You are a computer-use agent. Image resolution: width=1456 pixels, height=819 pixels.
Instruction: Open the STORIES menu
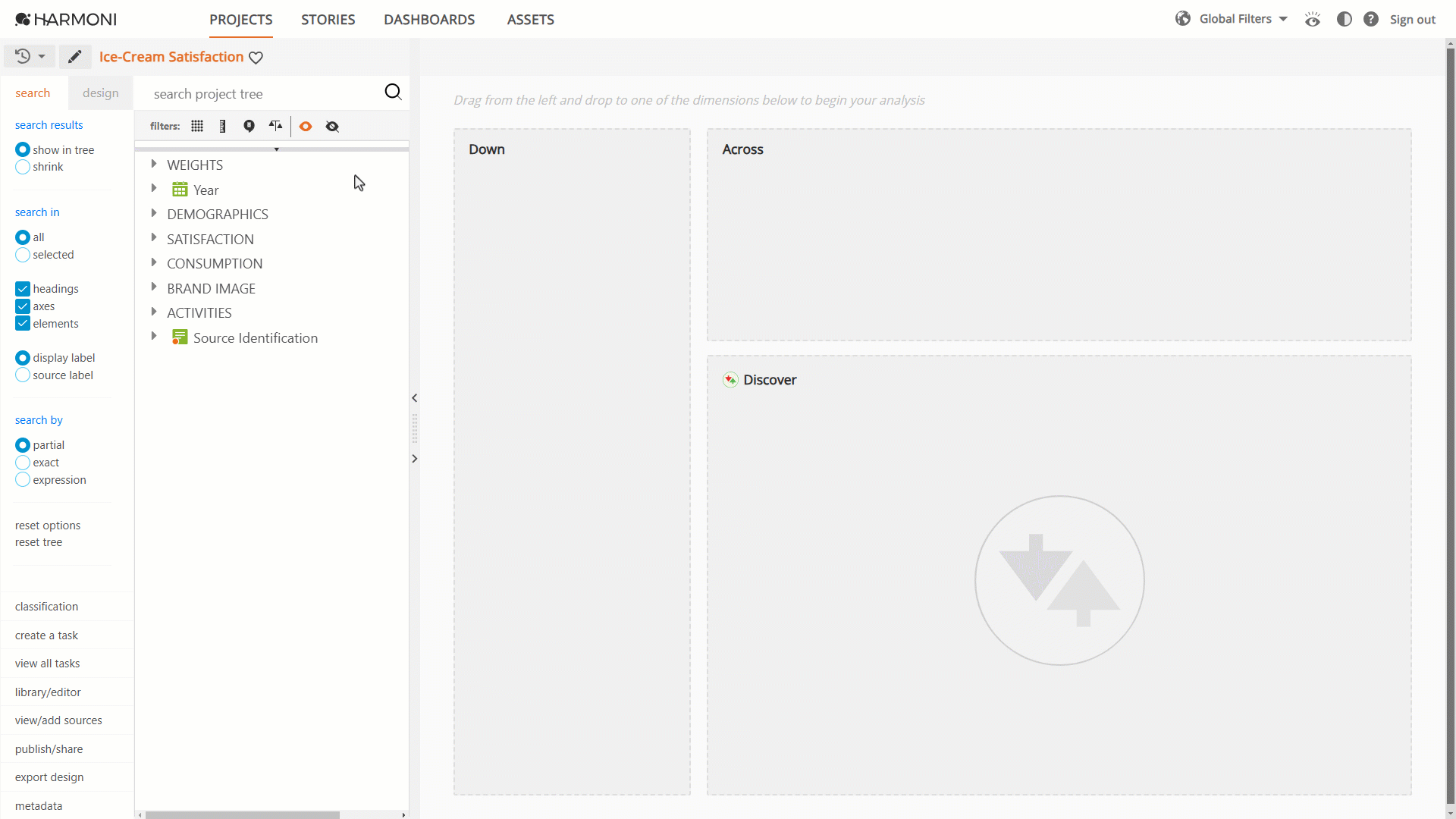pyautogui.click(x=328, y=20)
